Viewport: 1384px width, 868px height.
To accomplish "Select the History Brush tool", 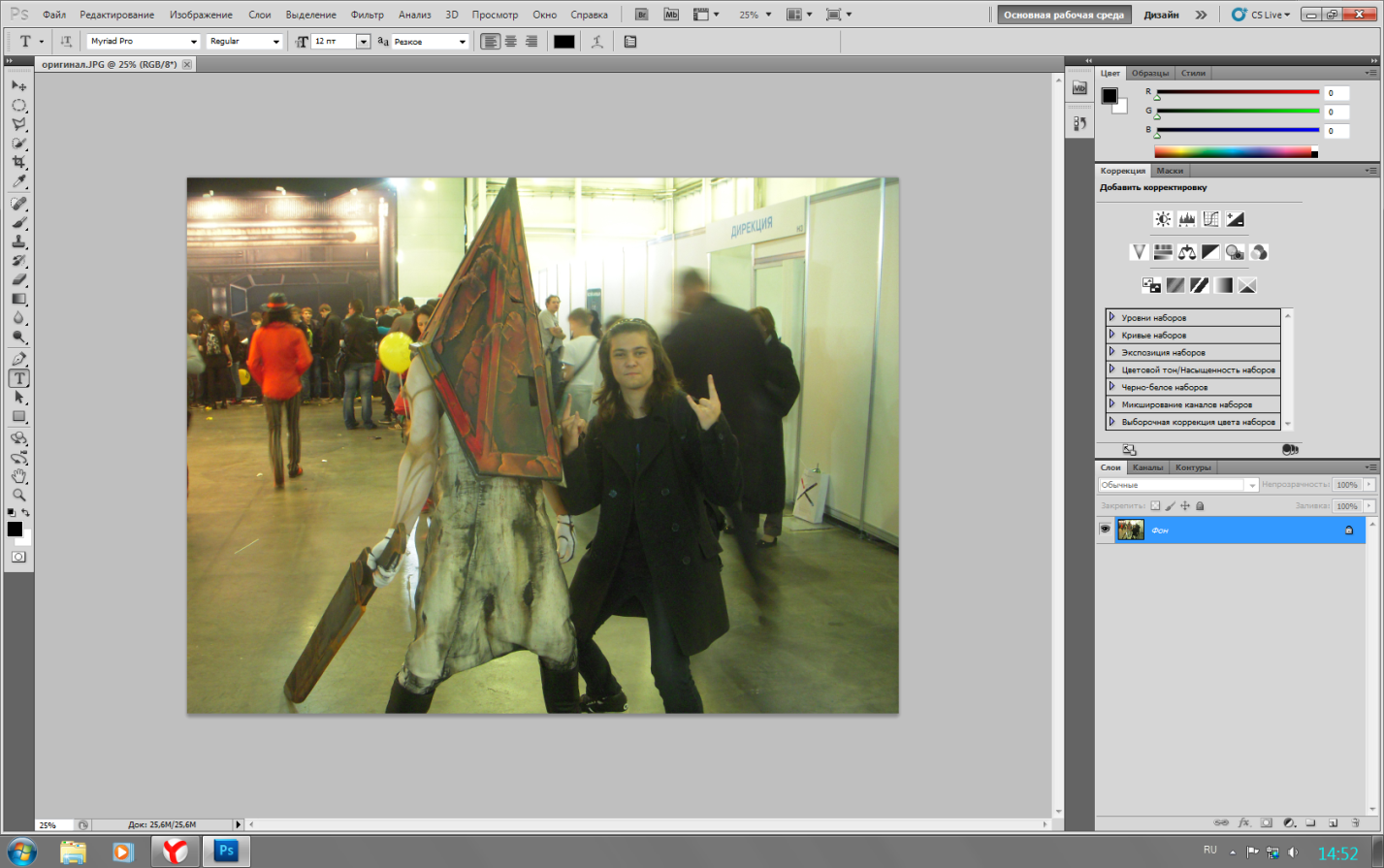I will tap(18, 261).
